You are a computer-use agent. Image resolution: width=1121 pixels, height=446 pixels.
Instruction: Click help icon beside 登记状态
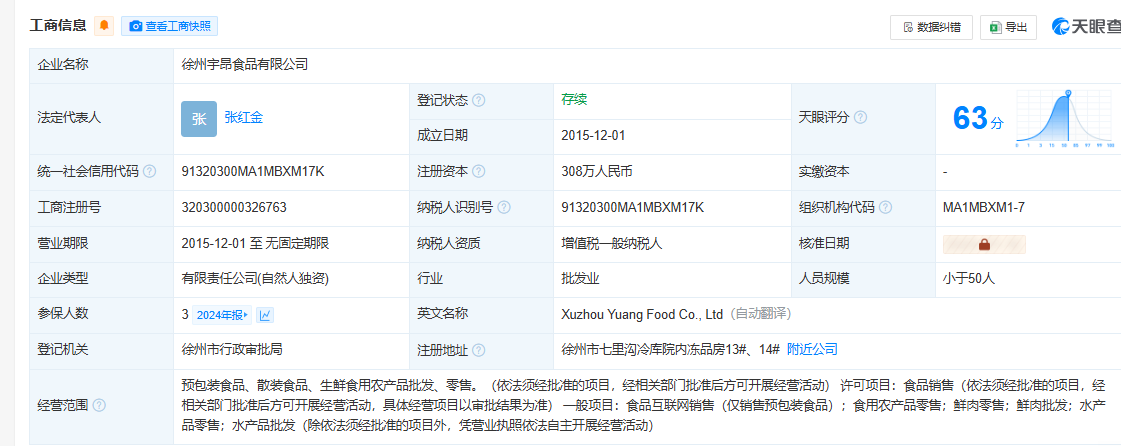pyautogui.click(x=478, y=101)
